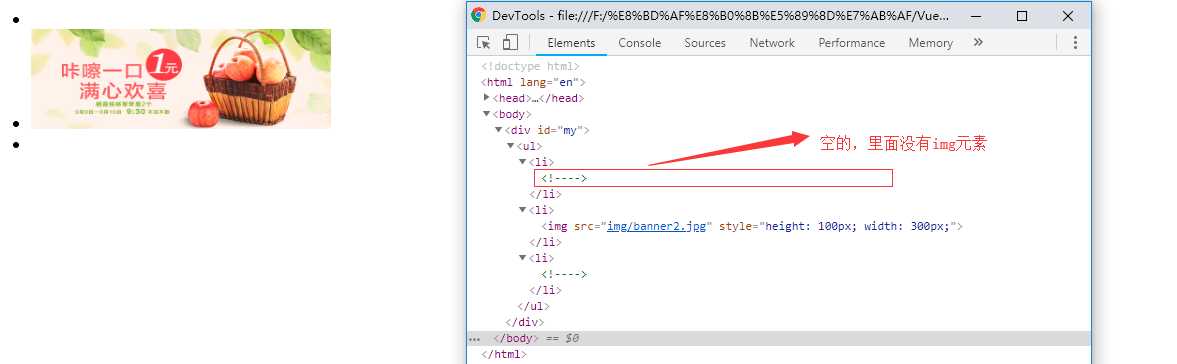Select the doctype html line
The height and width of the screenshot is (364, 1177).
[530, 66]
